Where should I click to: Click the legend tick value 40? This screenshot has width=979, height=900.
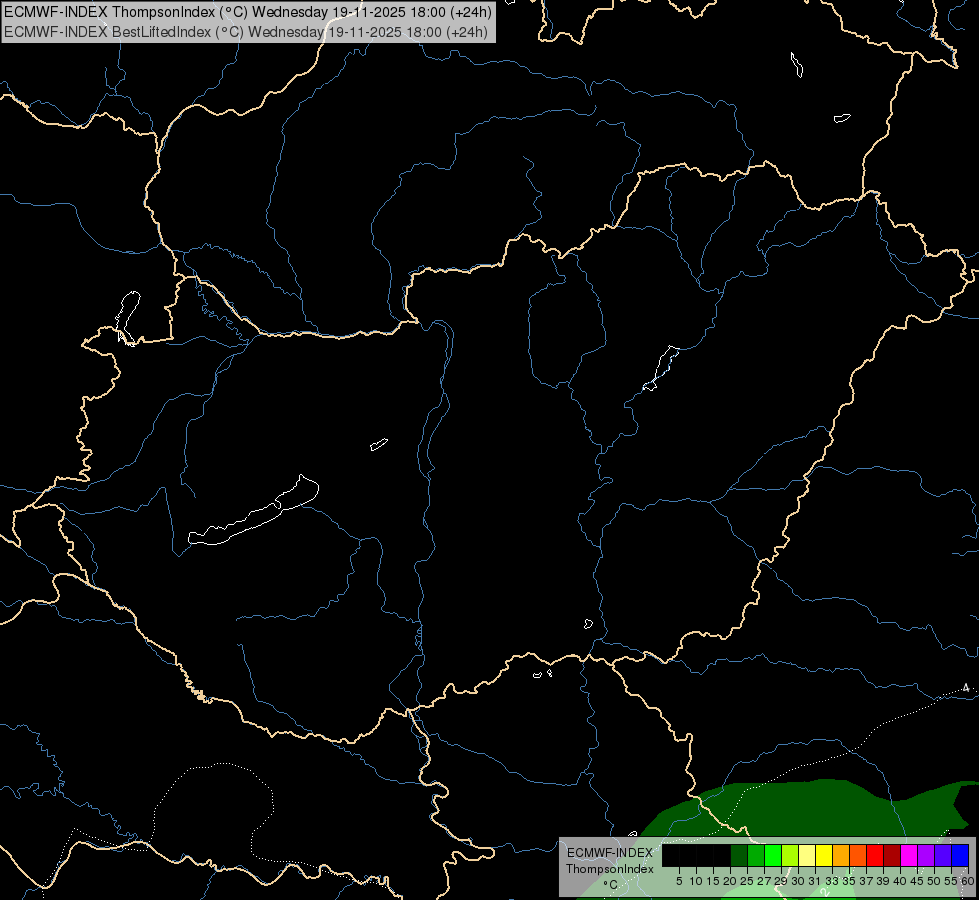point(900,881)
